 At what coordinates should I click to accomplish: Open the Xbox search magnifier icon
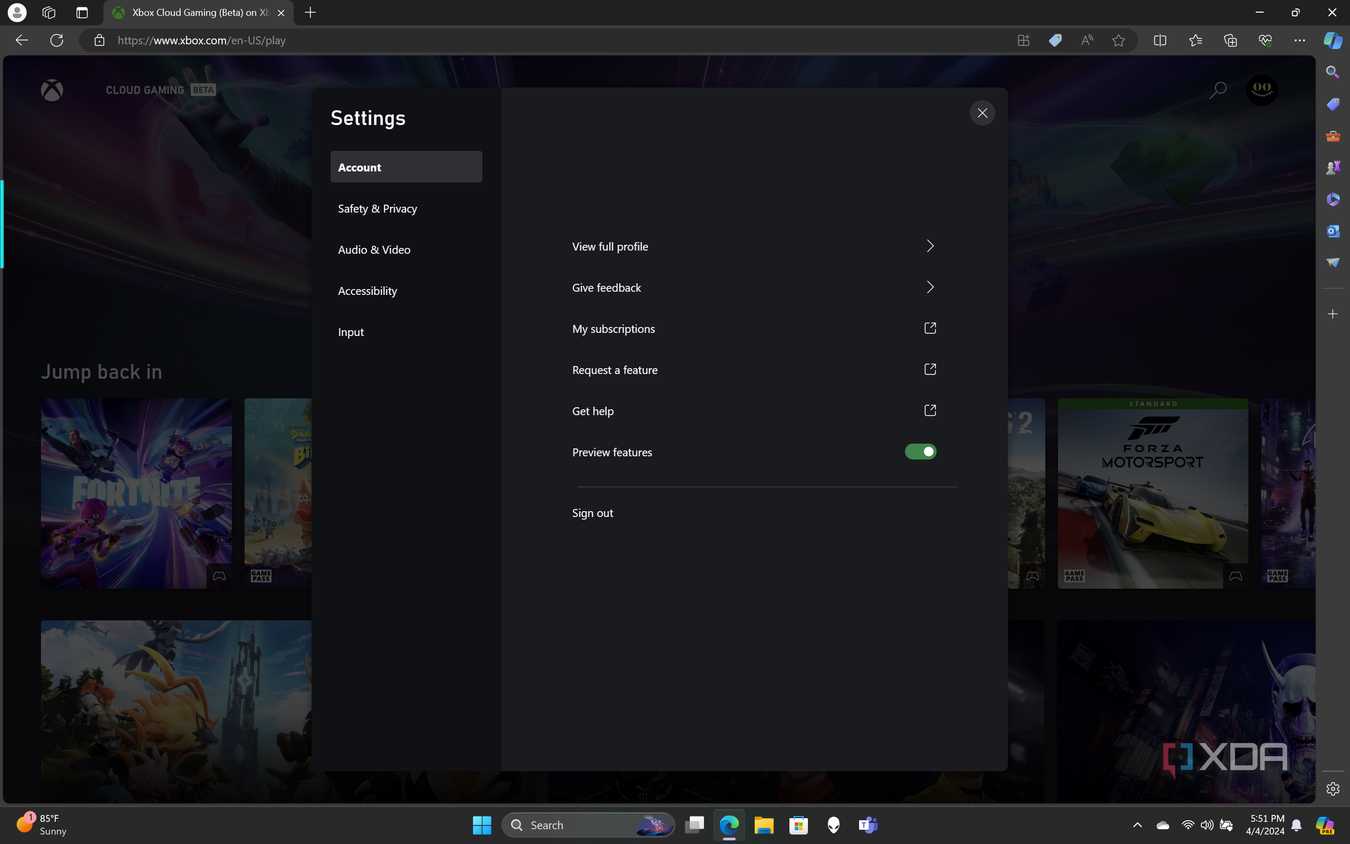pos(1218,90)
